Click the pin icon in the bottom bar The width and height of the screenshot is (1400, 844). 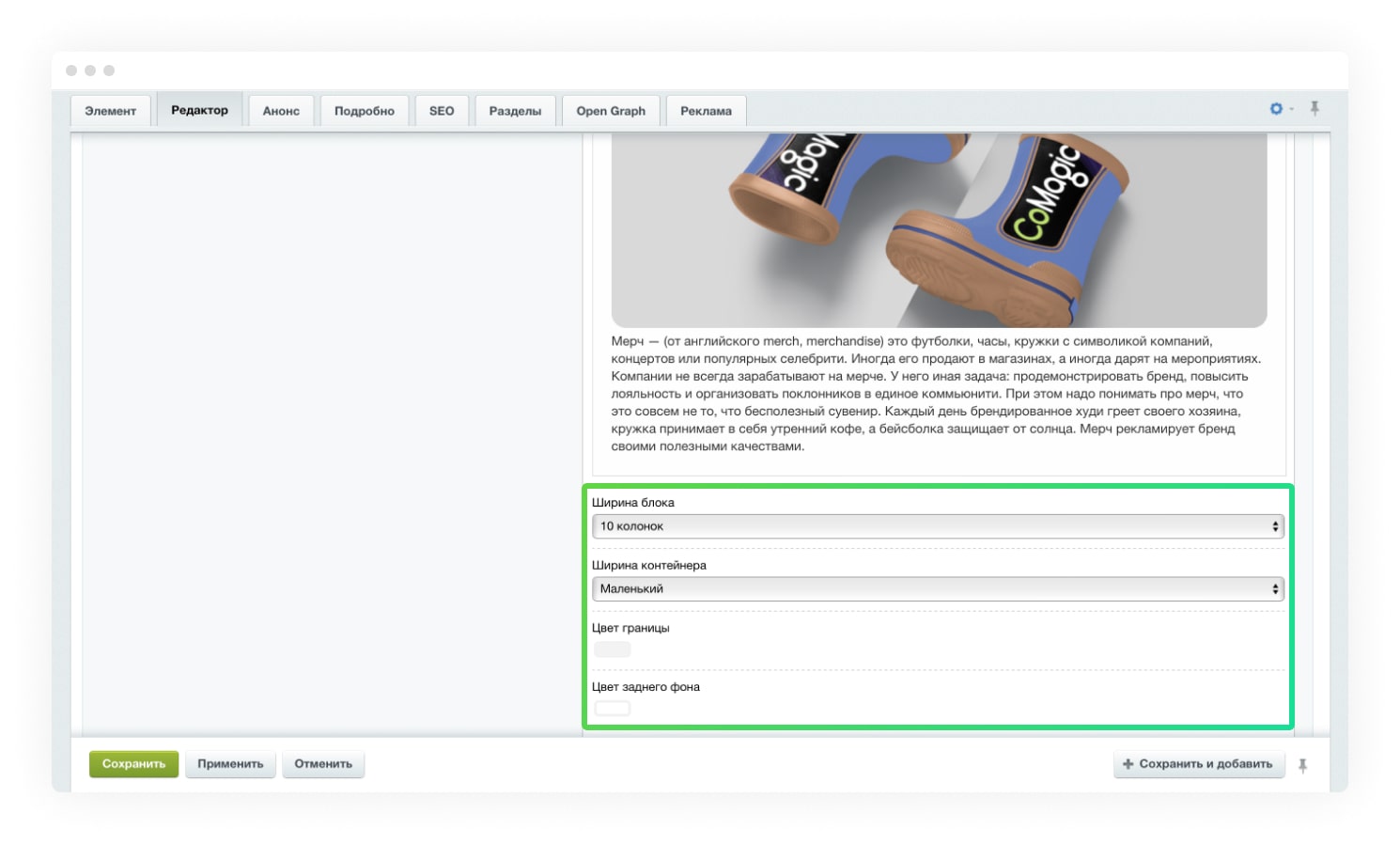coord(1302,766)
